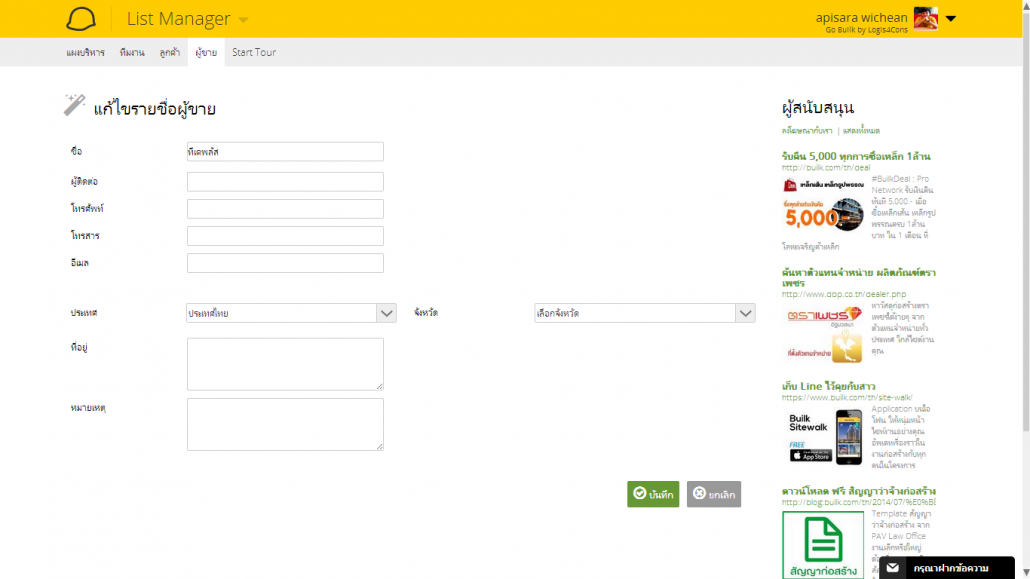The height and width of the screenshot is (579, 1030).
Task: Click inside the ที่อยู่ address textarea
Action: [285, 364]
